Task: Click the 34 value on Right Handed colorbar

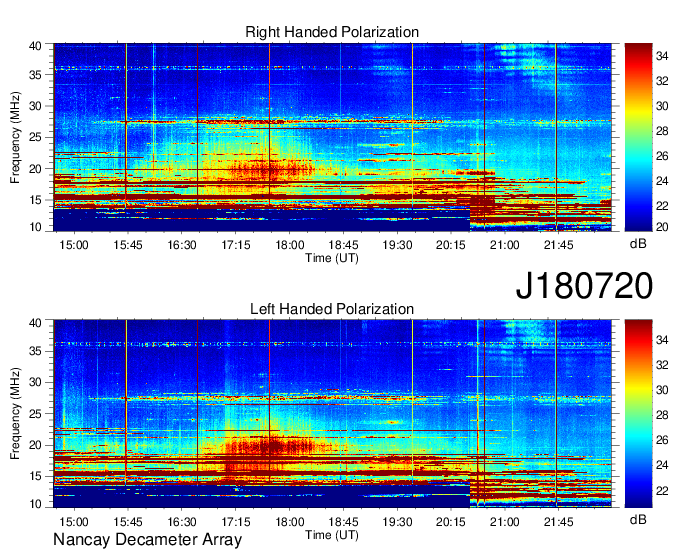Action: [662, 56]
